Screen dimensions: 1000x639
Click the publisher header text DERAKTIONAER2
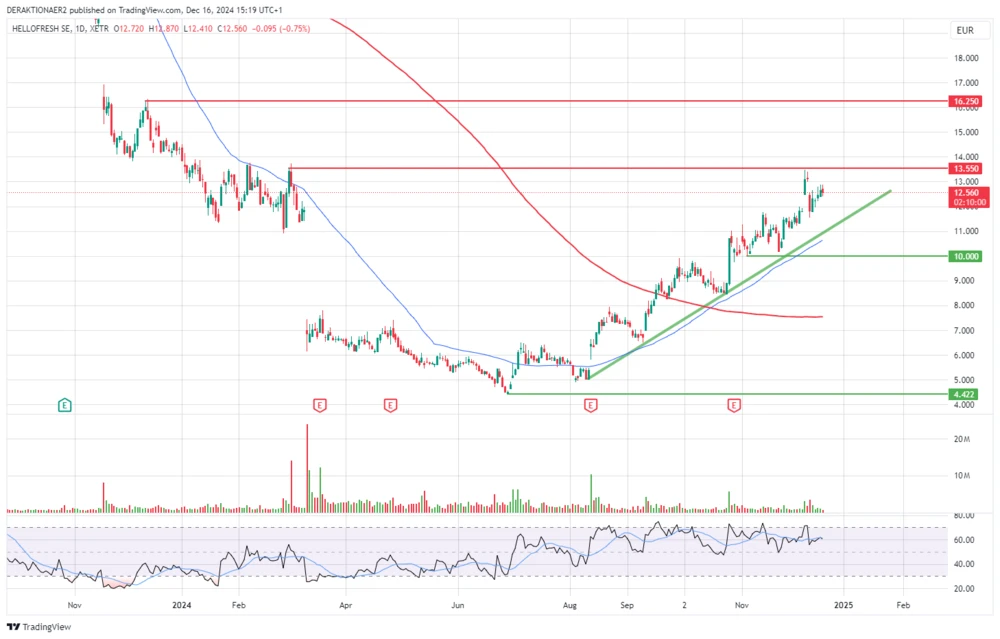tap(41, 10)
